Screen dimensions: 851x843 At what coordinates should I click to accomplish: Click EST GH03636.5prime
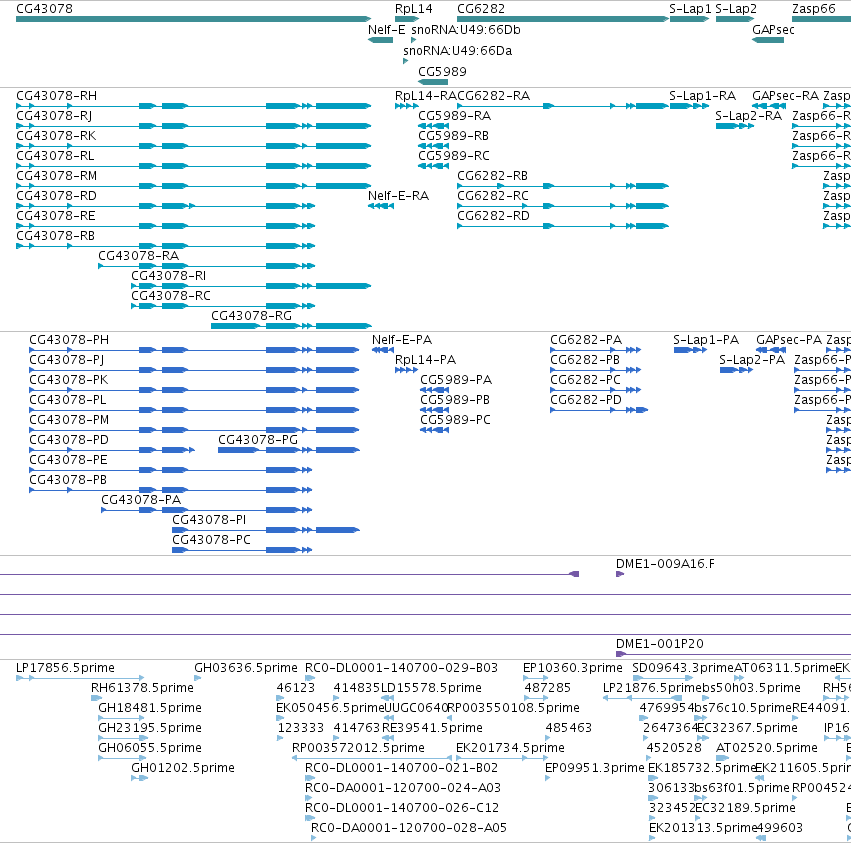pos(246,668)
